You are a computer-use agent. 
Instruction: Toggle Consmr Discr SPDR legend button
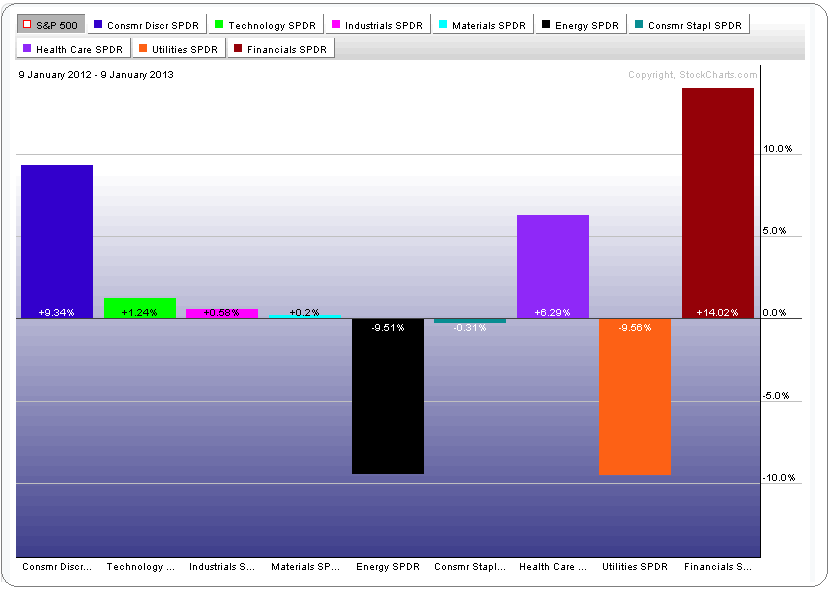click(x=146, y=24)
